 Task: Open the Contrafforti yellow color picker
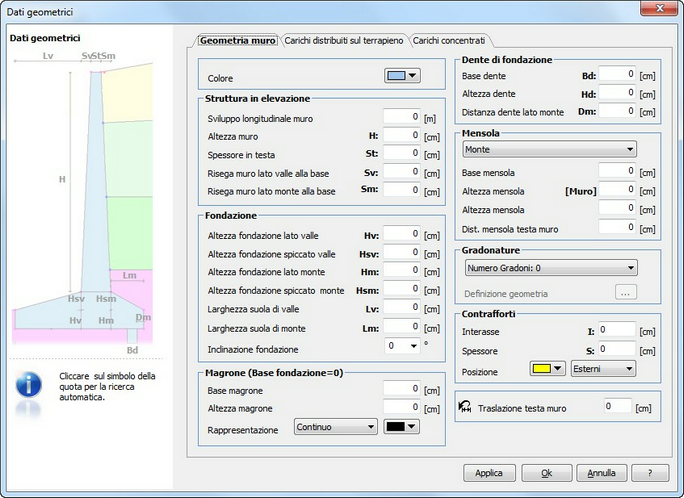coord(548,368)
